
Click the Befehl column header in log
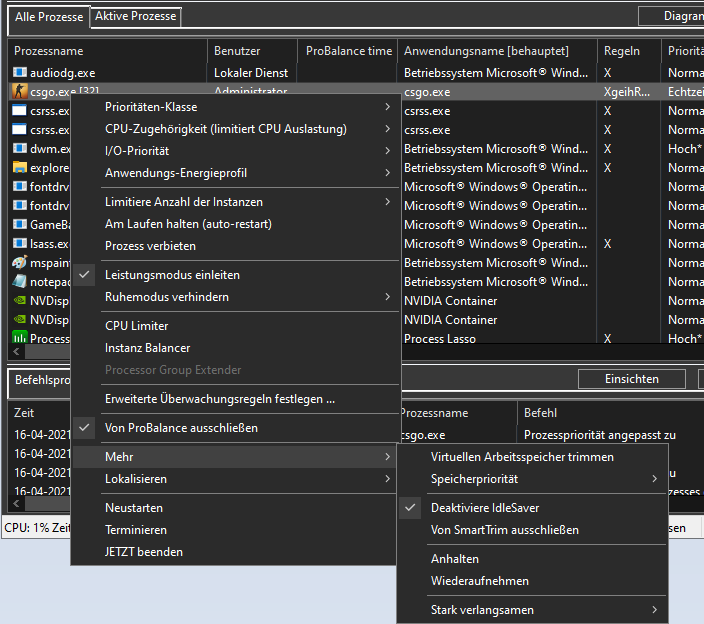(611, 413)
